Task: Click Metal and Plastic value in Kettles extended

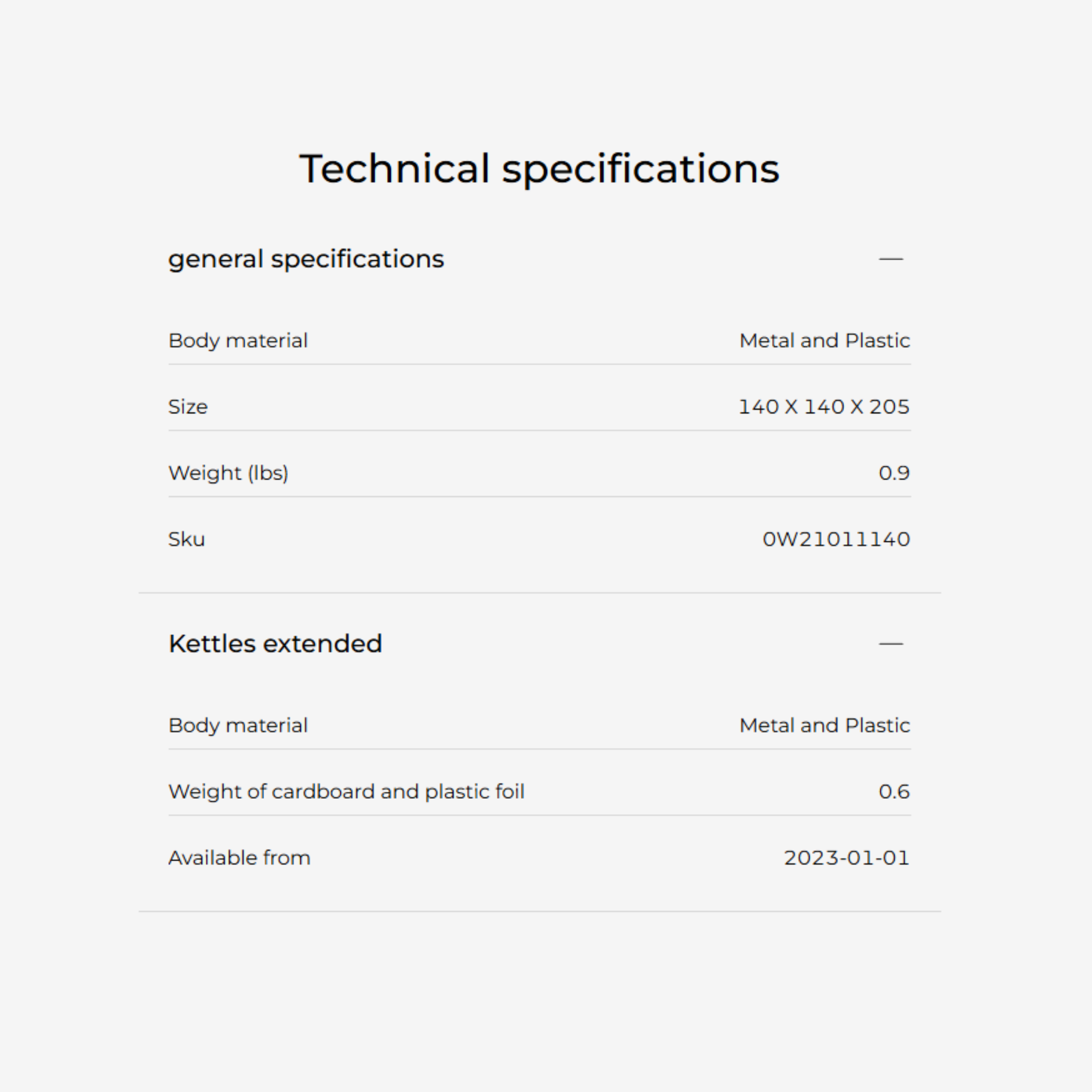Action: [825, 726]
